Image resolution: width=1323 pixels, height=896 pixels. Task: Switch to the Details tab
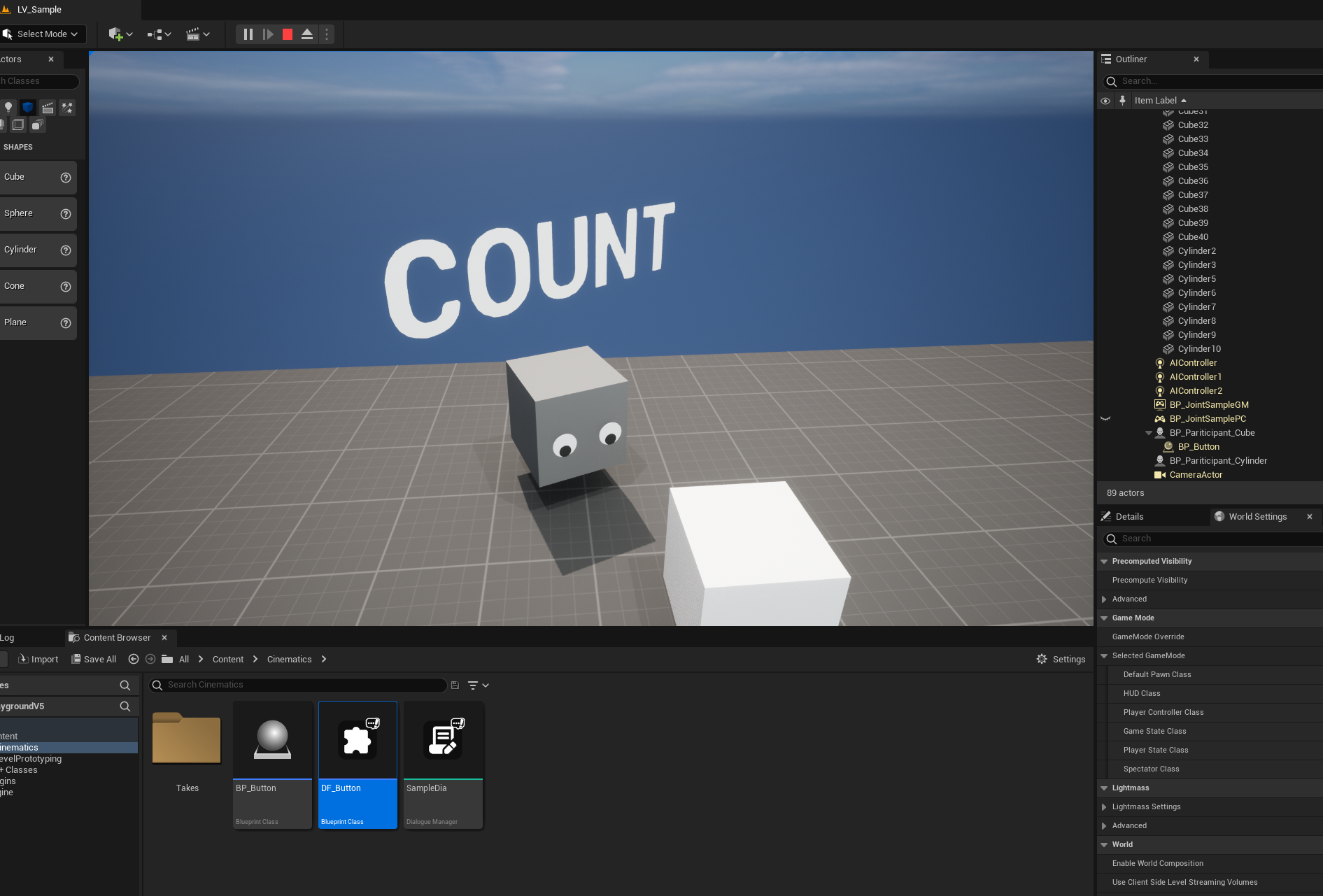tap(1129, 517)
